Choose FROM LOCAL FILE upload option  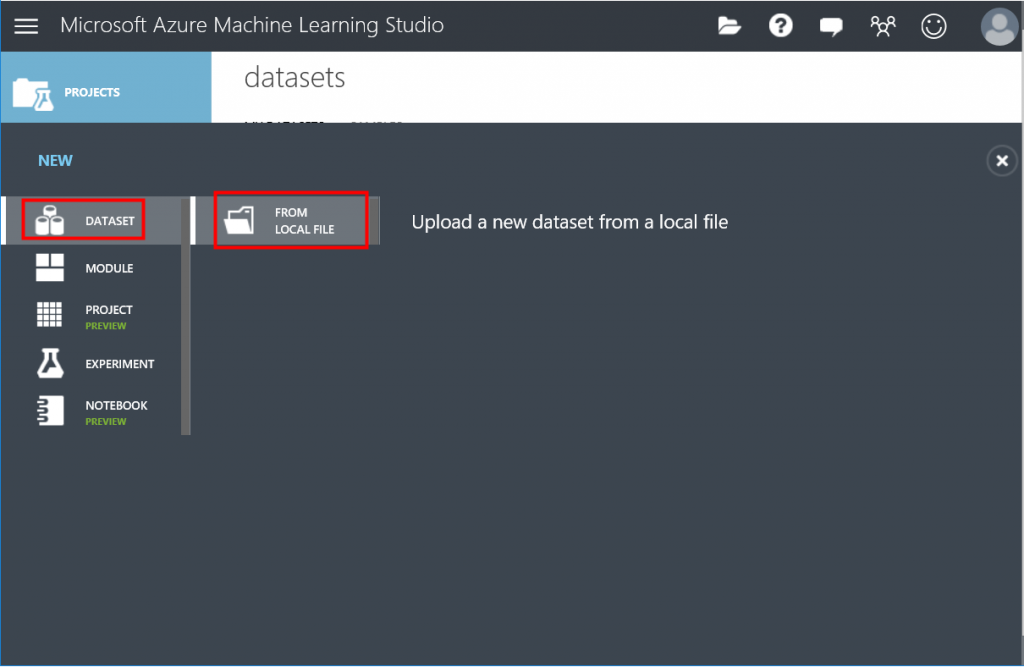[x=287, y=221]
